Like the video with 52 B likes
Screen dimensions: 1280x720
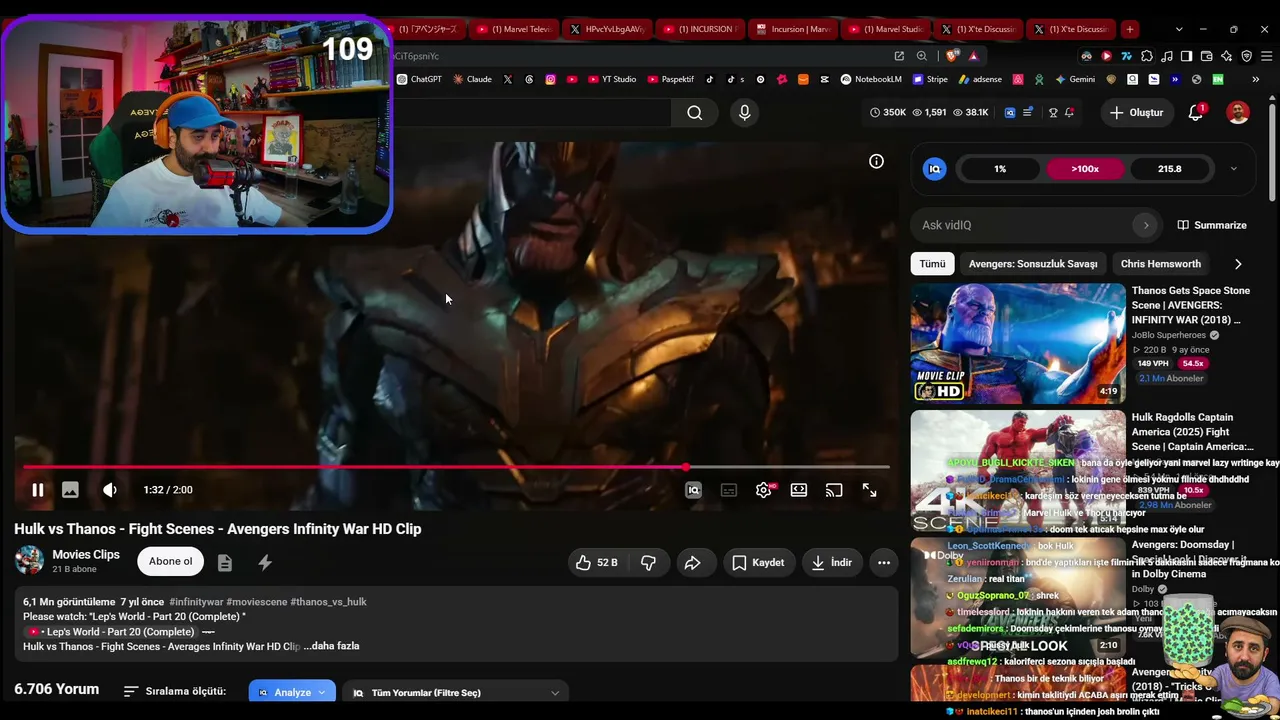(x=597, y=563)
